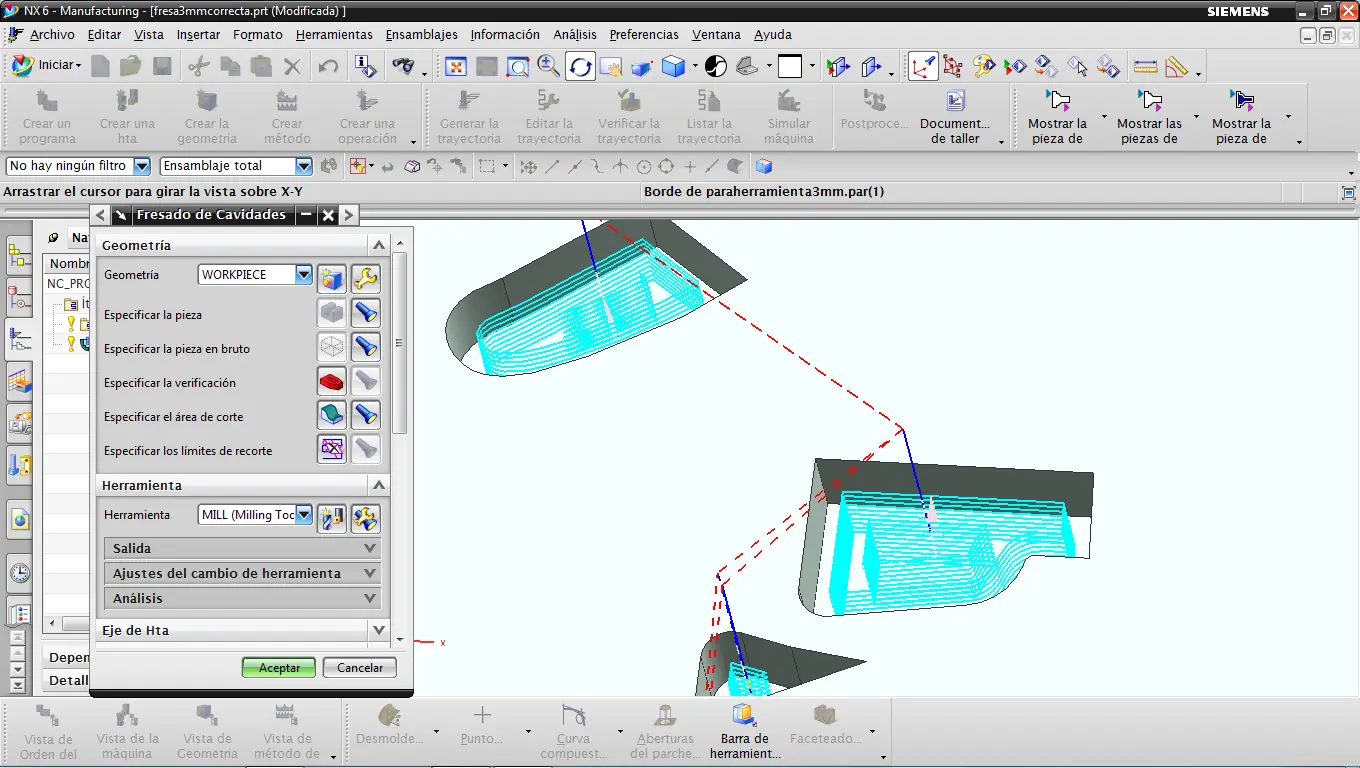The width and height of the screenshot is (1360, 768).
Task: Toggle the WCS display icon
Action: click(x=922, y=67)
